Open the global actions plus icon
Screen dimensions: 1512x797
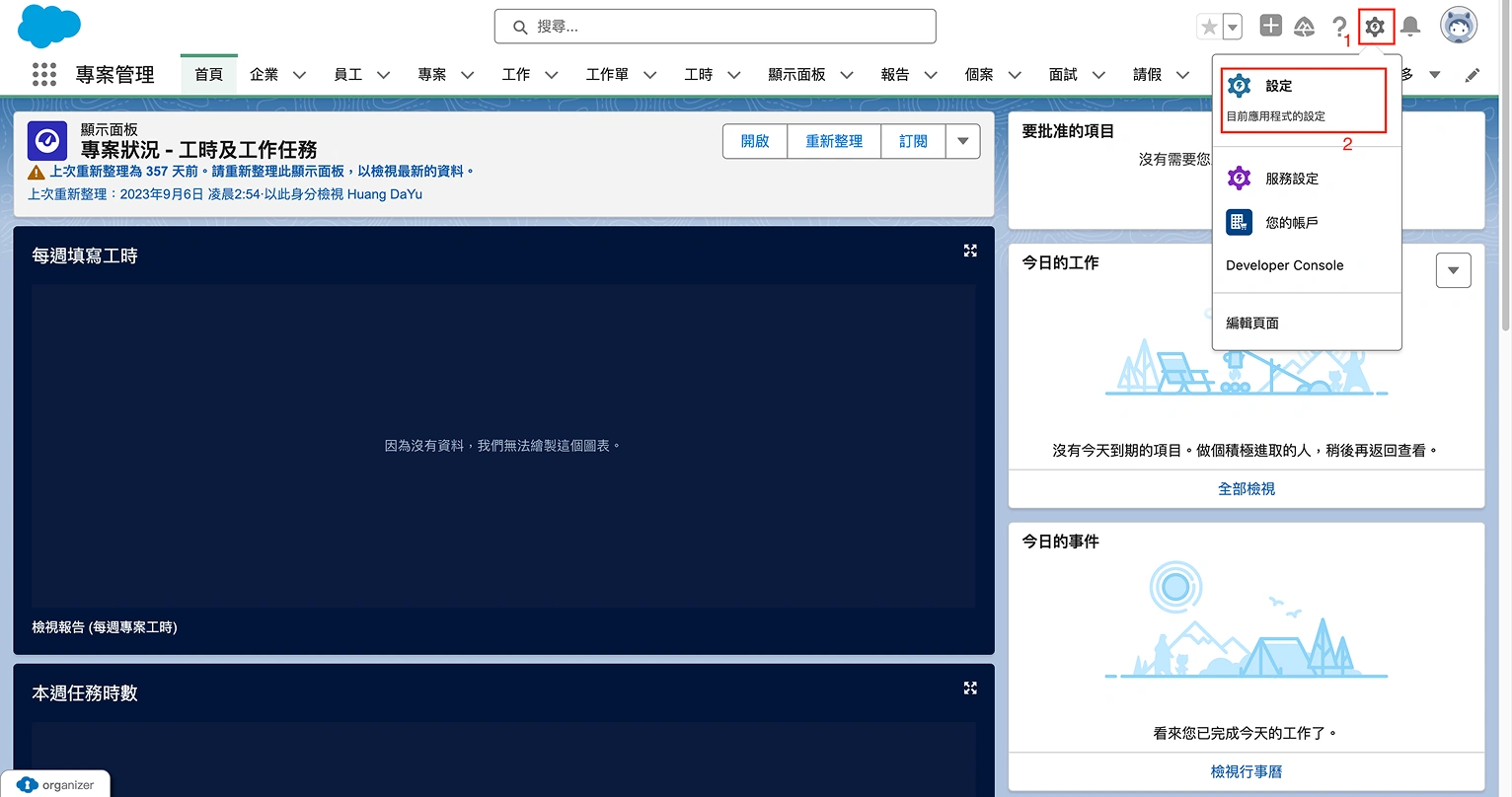coord(1271,27)
